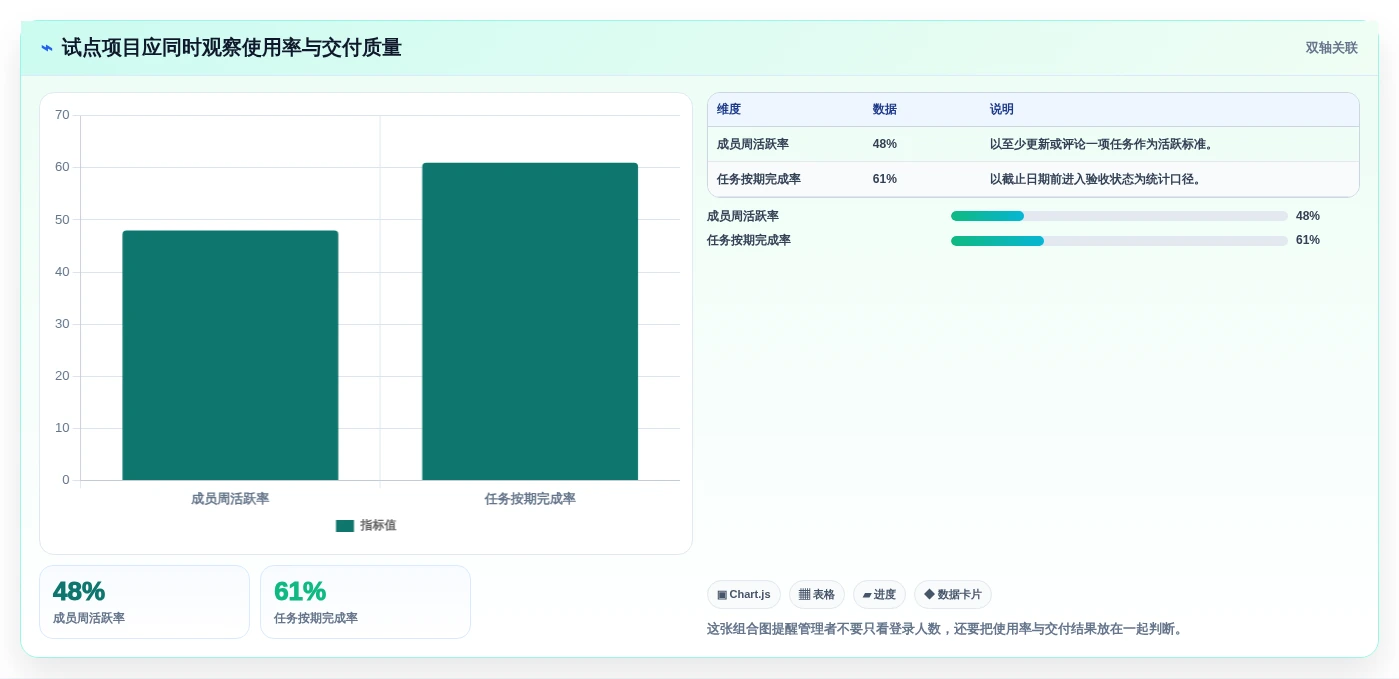Click the 数据卡片 tag chip
1399x679 pixels.
pyautogui.click(x=953, y=595)
